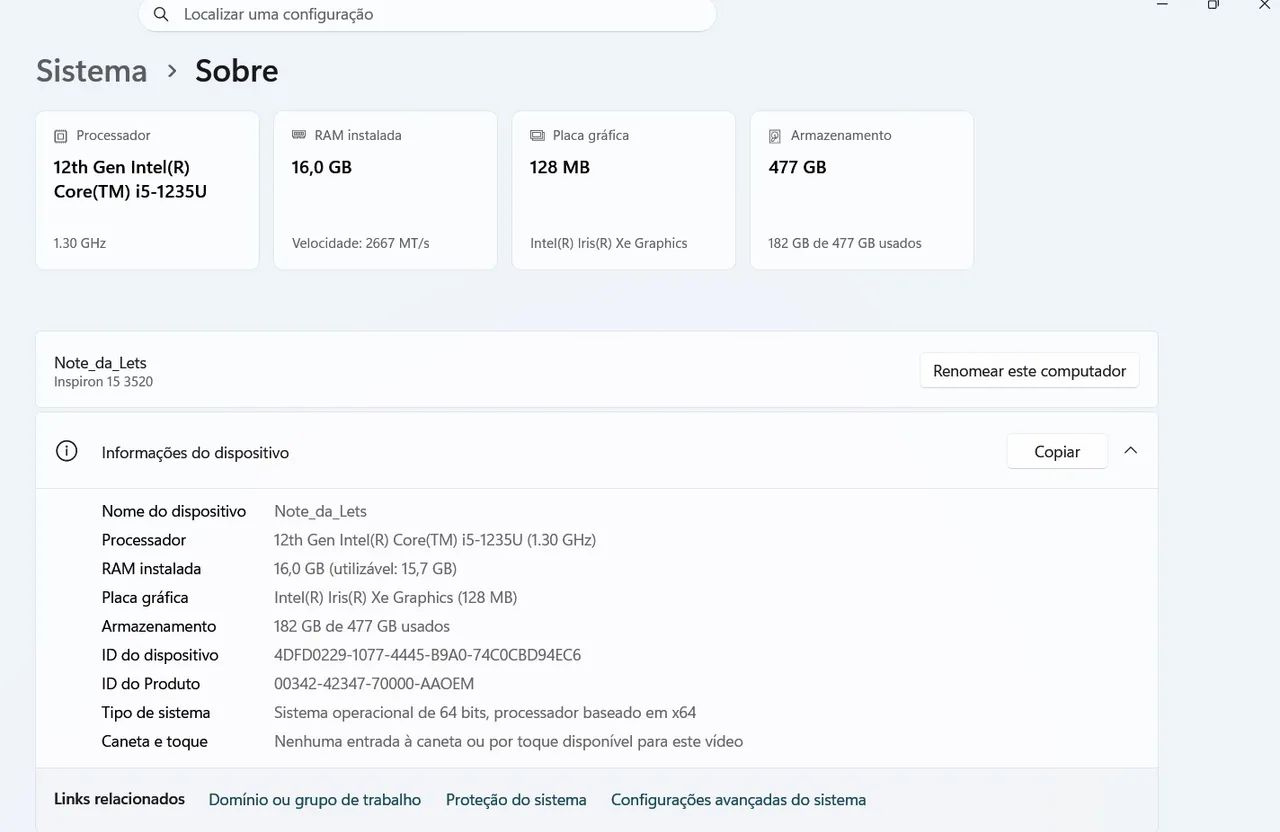
Task: Click '182 GB de 477 GB usados' in storage card
Action: (x=845, y=243)
